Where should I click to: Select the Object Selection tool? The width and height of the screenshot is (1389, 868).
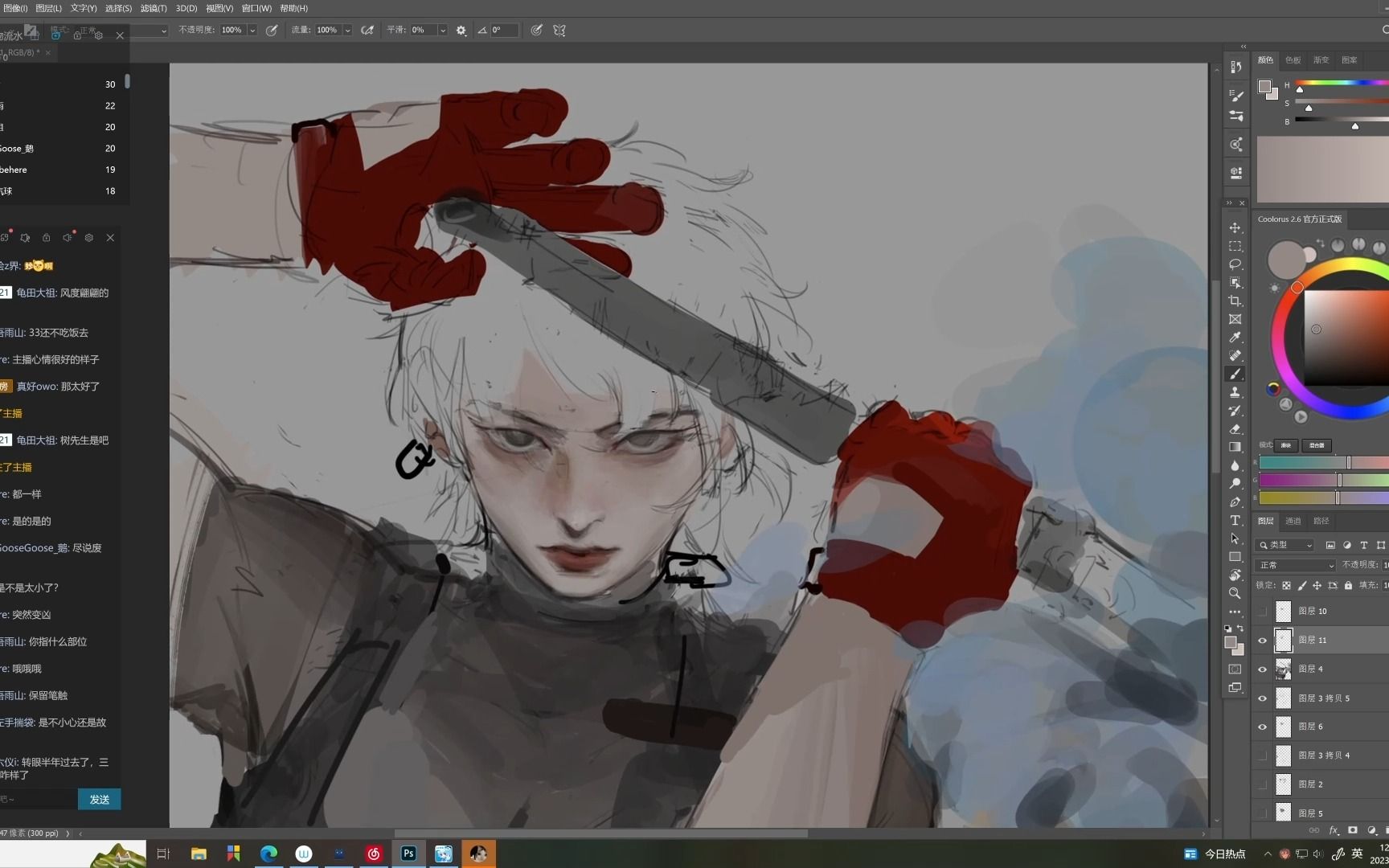tap(1235, 283)
